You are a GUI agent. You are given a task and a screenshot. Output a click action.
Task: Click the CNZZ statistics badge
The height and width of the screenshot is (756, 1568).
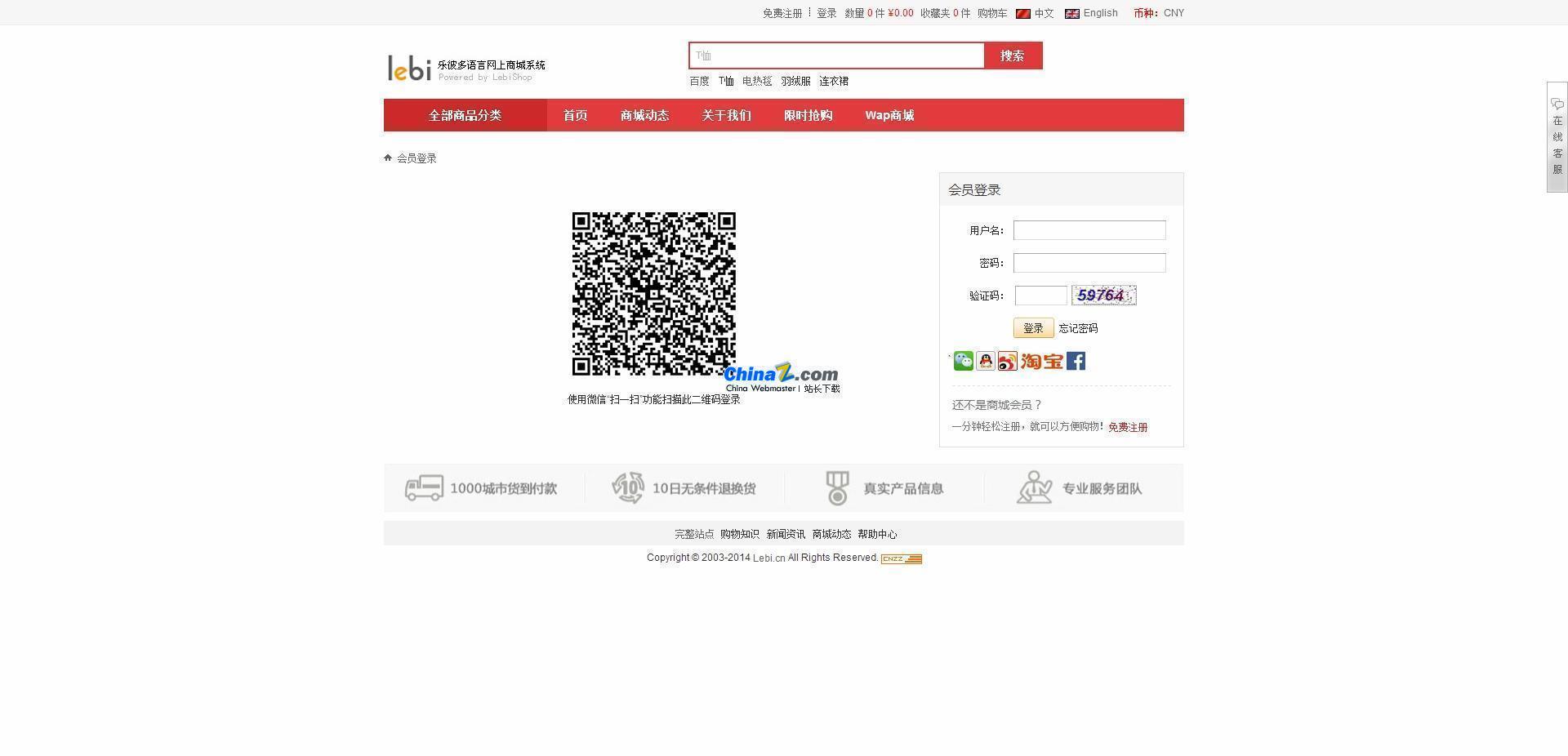point(902,558)
